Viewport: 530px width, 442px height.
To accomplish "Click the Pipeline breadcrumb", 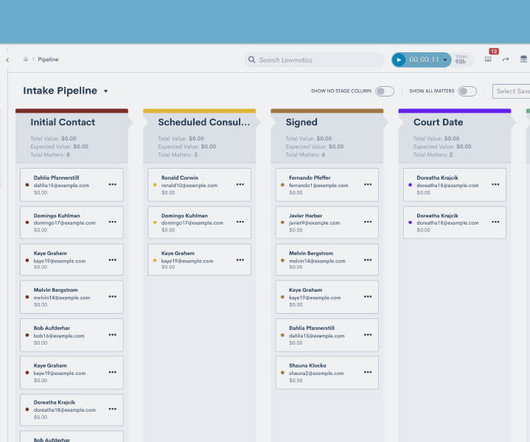I will pos(48,59).
